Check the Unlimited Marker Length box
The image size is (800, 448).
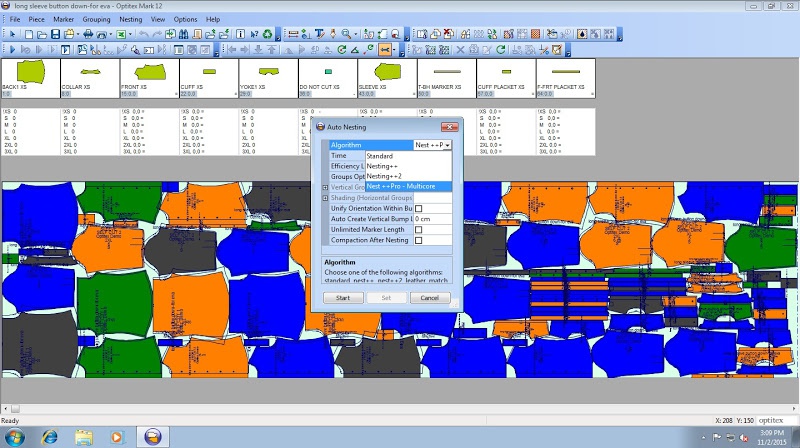tap(418, 230)
